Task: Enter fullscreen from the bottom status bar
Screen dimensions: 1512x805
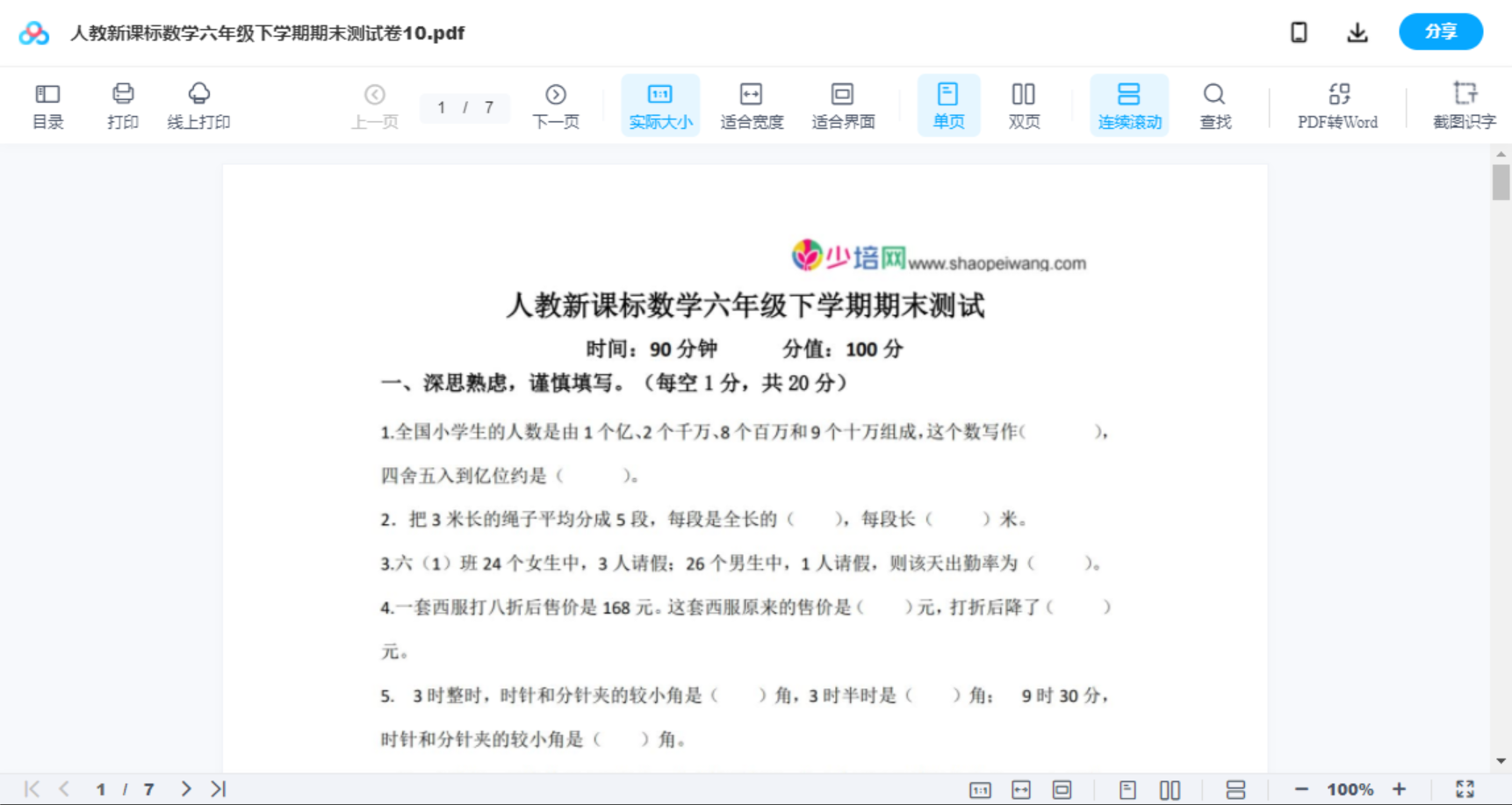Action: click(1464, 788)
